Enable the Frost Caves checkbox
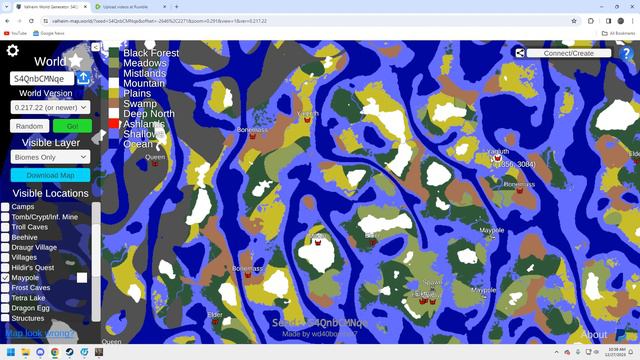 pos(5,288)
